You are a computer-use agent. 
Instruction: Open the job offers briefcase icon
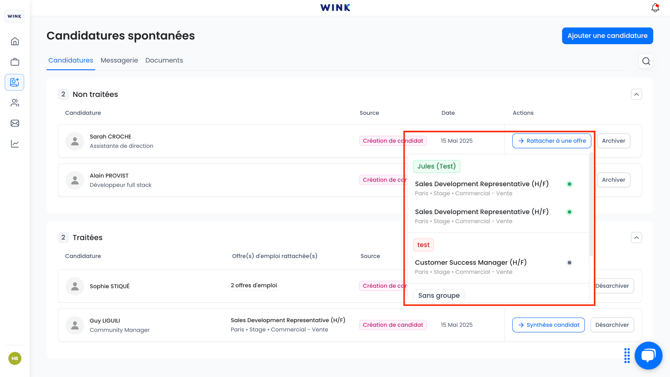point(15,62)
